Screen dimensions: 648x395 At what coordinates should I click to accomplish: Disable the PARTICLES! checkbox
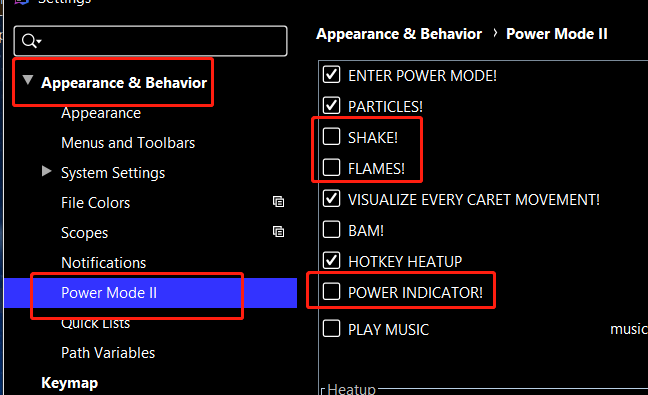click(331, 105)
